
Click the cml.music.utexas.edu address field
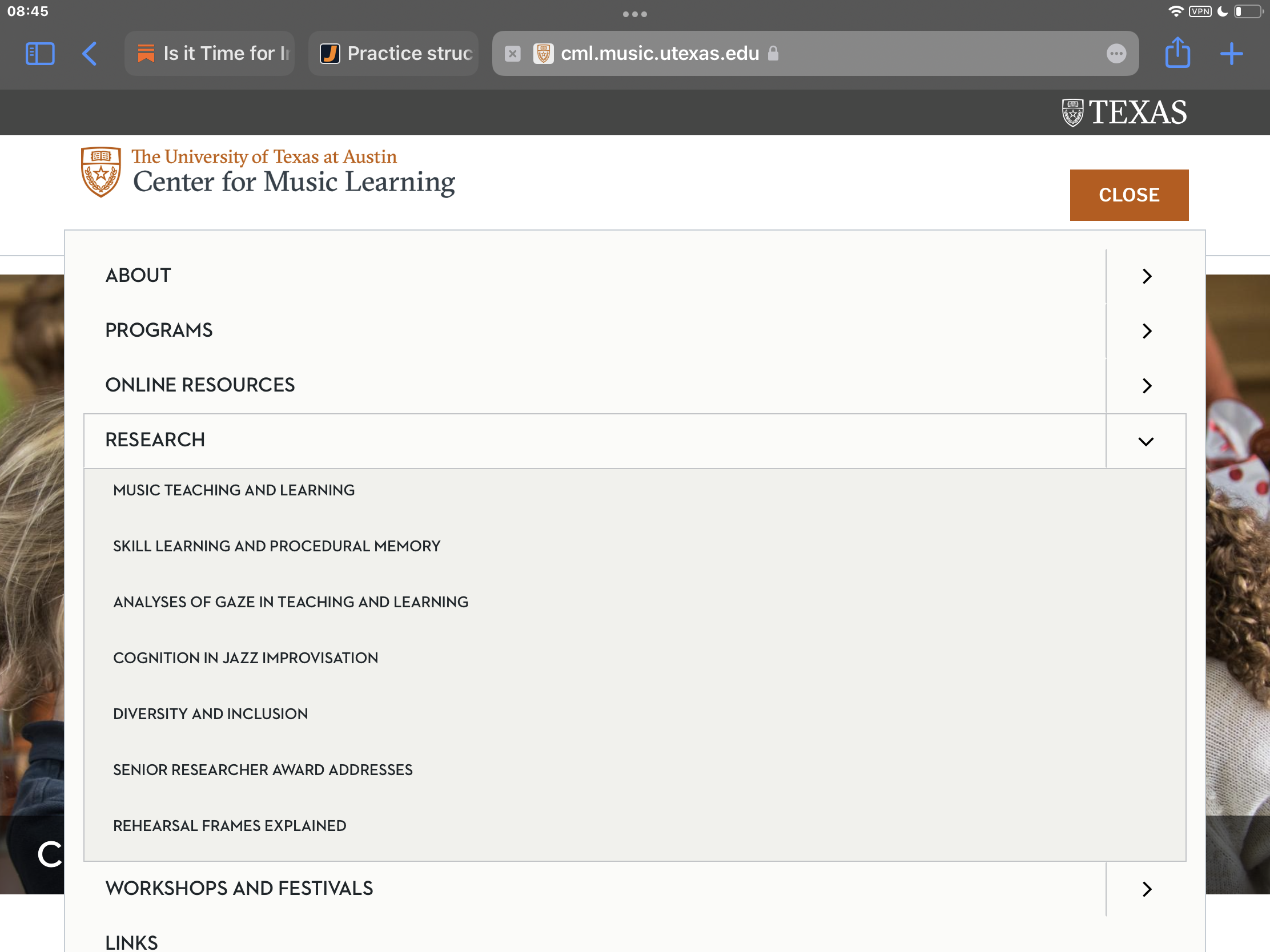(x=815, y=54)
